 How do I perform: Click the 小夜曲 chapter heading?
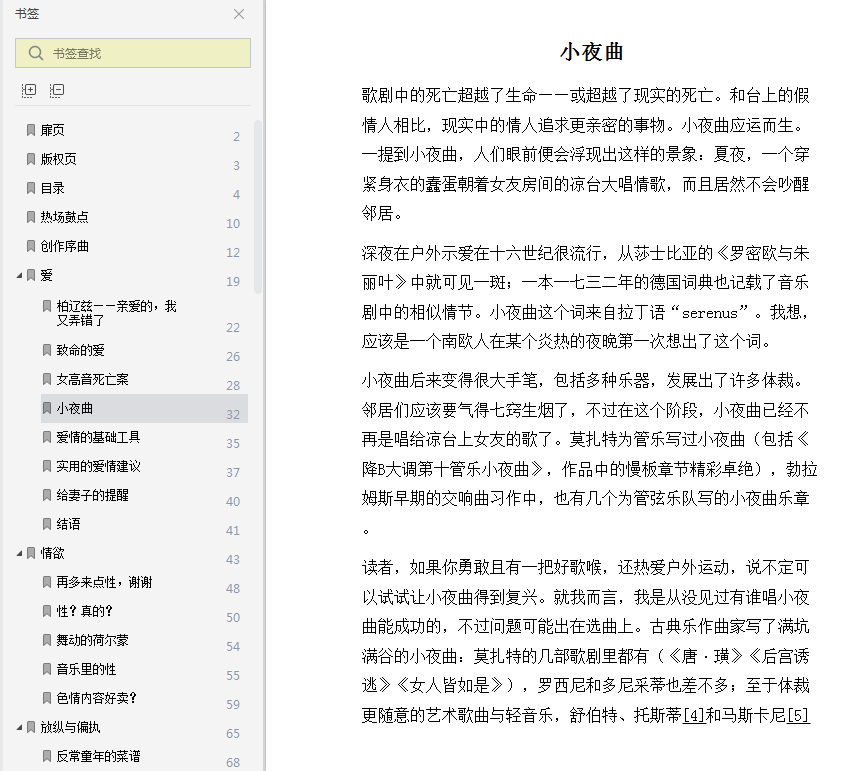pos(591,52)
